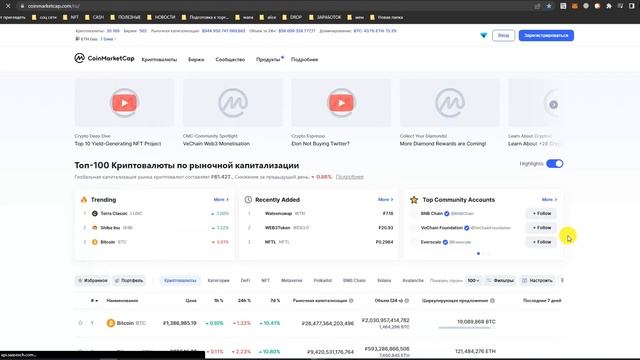
Task: Select the Avalanche tab
Action: click(x=413, y=280)
